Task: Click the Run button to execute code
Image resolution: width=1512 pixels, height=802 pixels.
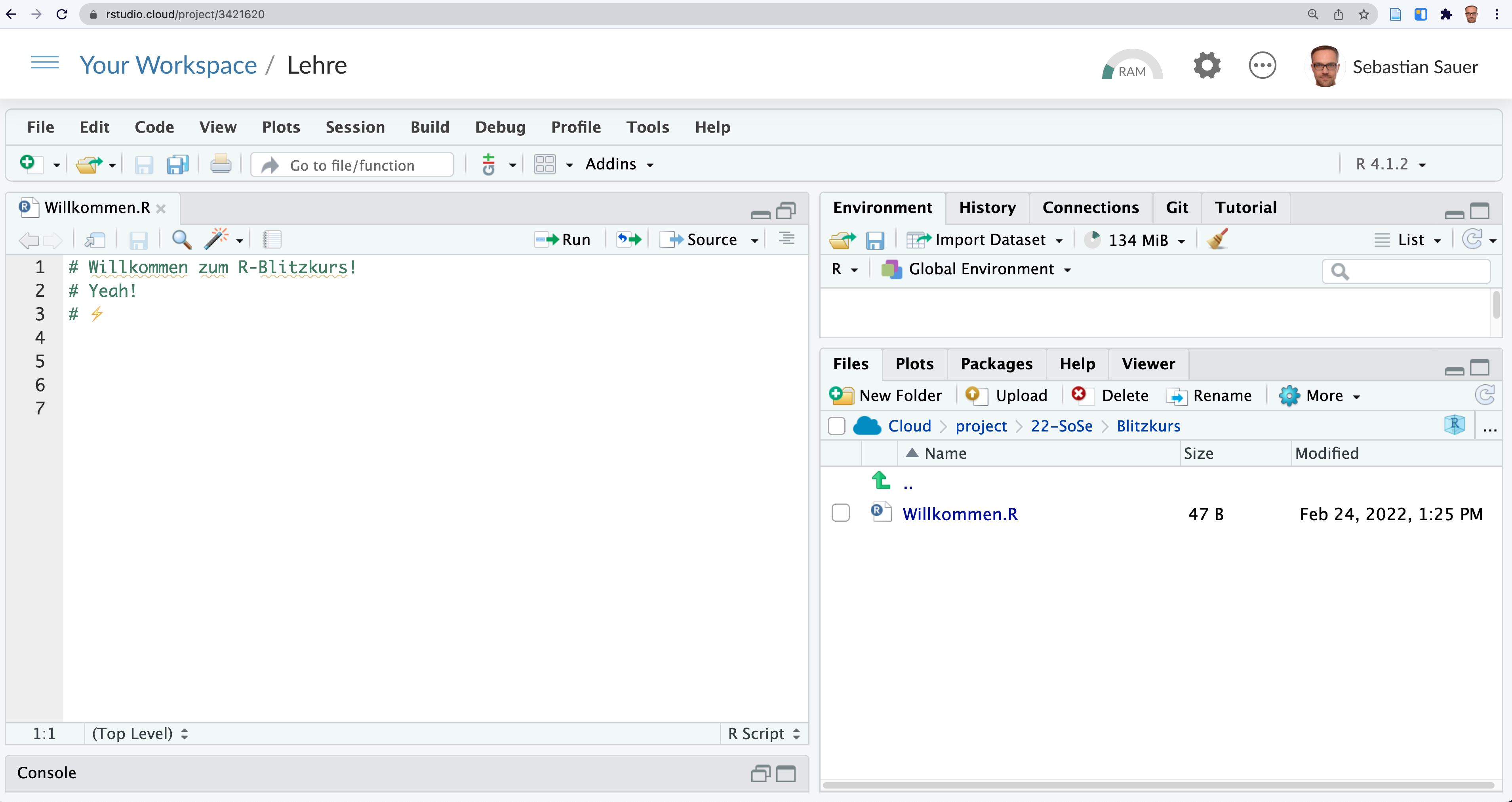Action: [565, 240]
